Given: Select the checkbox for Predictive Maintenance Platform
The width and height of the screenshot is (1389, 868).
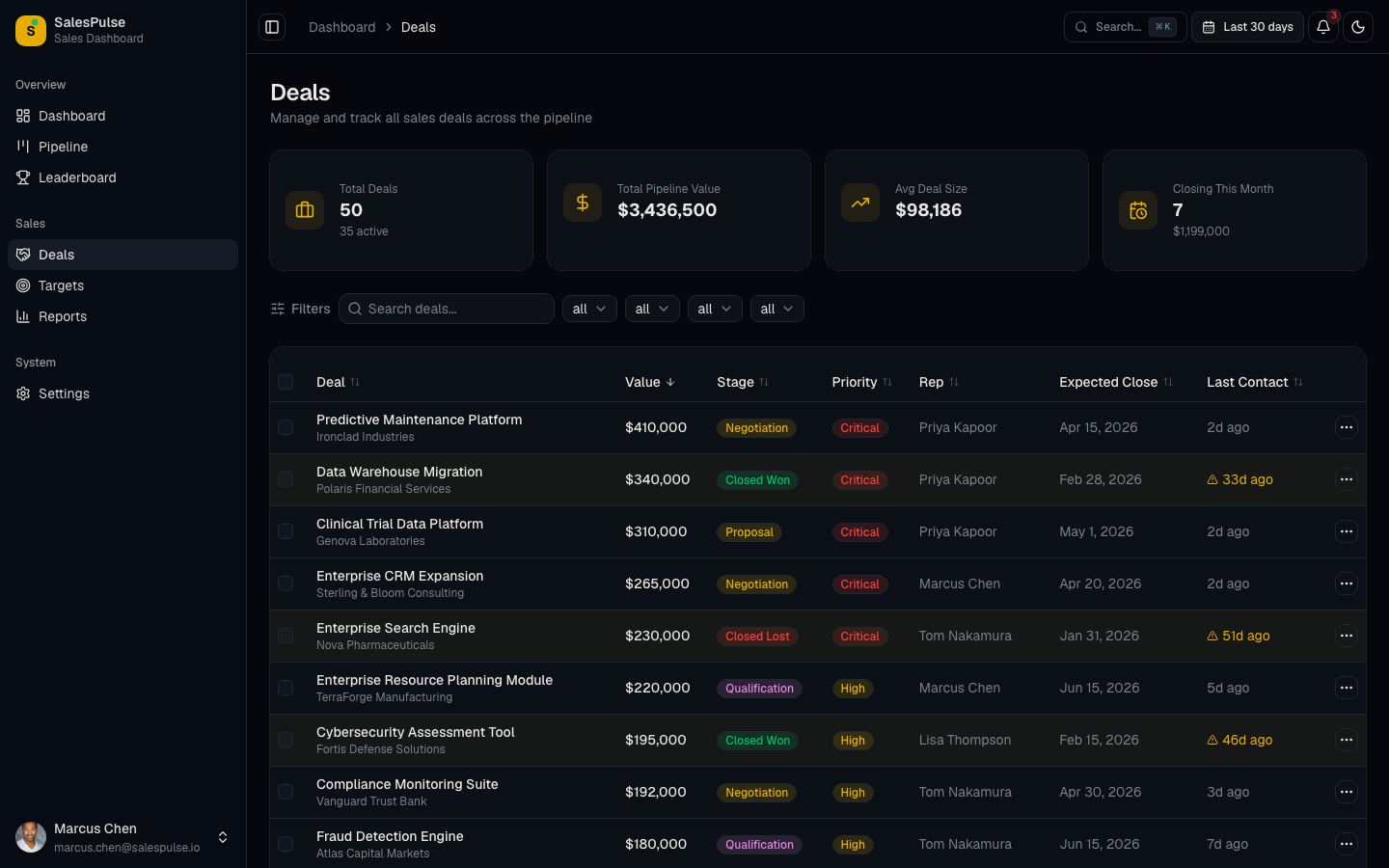Looking at the screenshot, I should pos(286,427).
